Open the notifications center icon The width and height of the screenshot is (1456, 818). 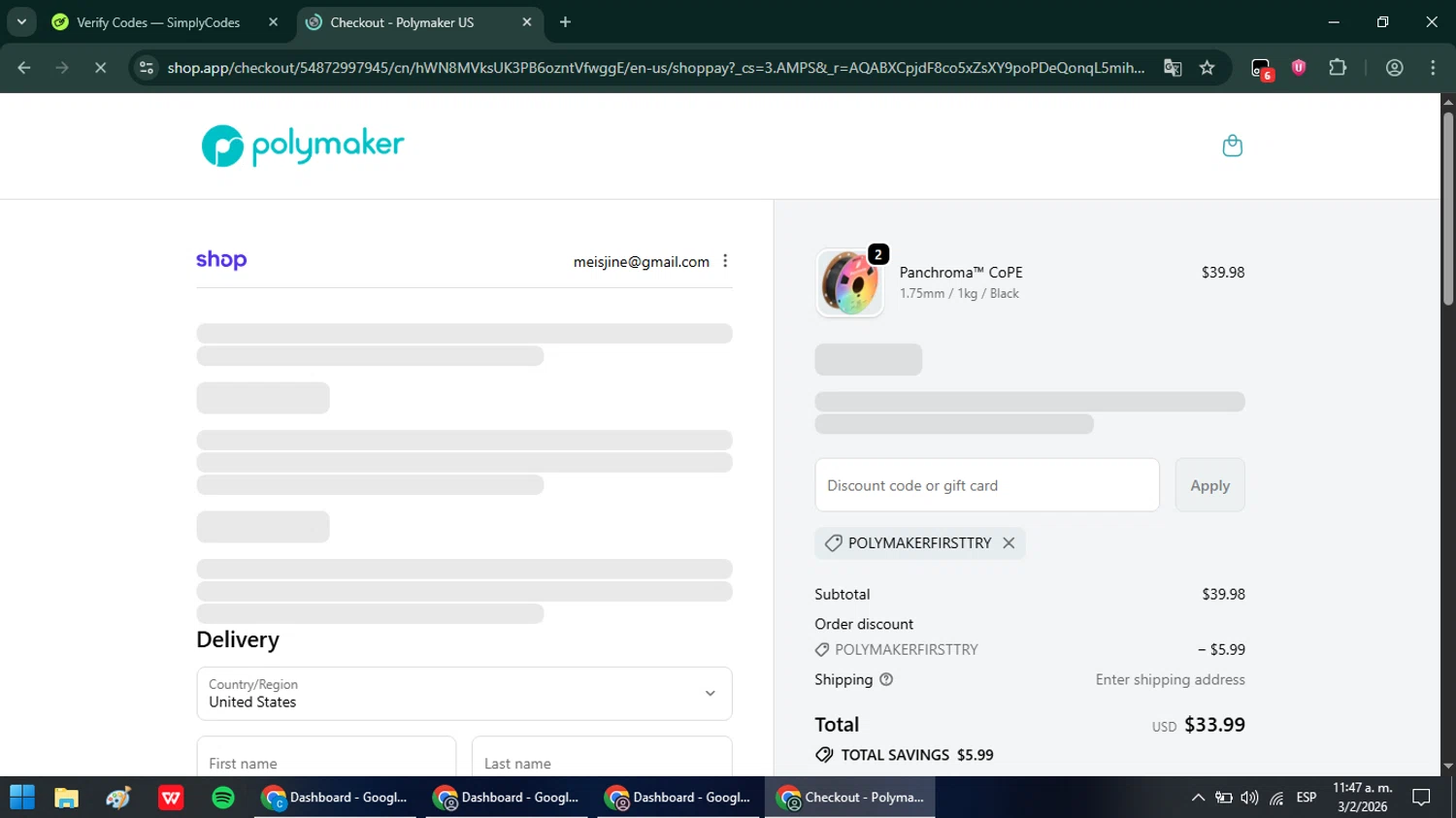(1422, 798)
